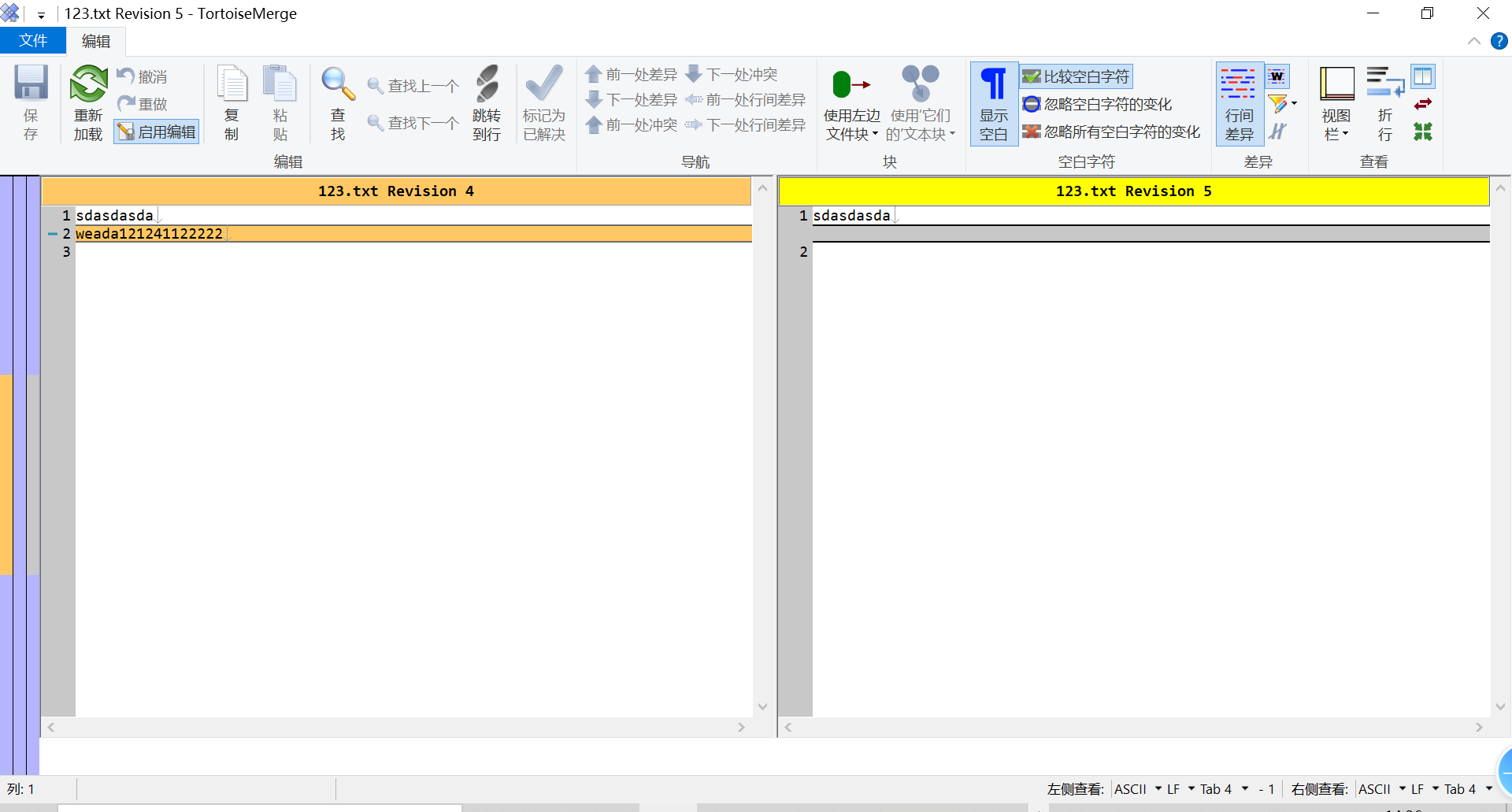
Task: Click the Redo (重做) button
Action: click(x=143, y=104)
